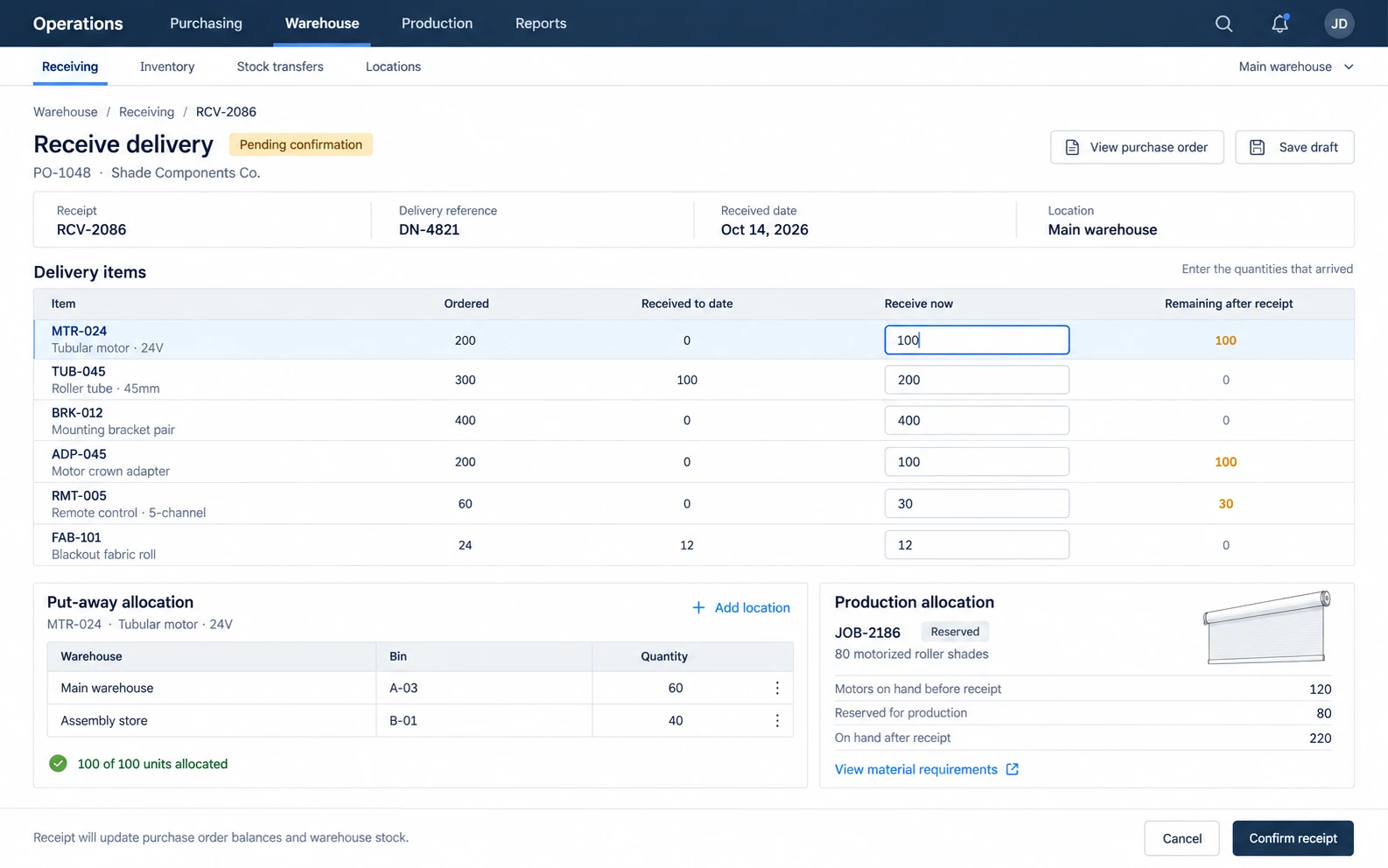
Task: Click the external link icon beside material requirements
Action: tap(1013, 769)
